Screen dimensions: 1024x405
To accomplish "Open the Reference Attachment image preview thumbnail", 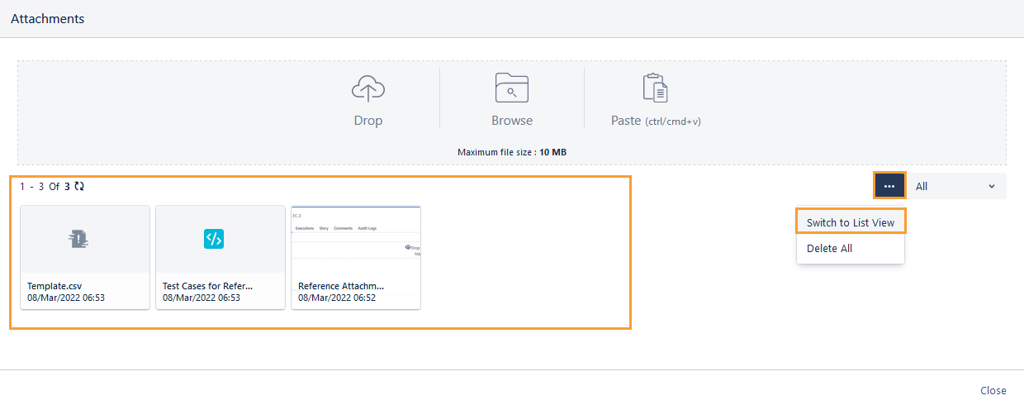I will [356, 239].
